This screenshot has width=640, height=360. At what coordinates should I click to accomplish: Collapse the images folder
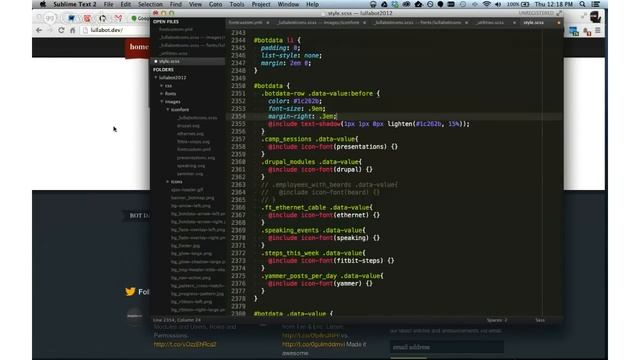[x=162, y=102]
